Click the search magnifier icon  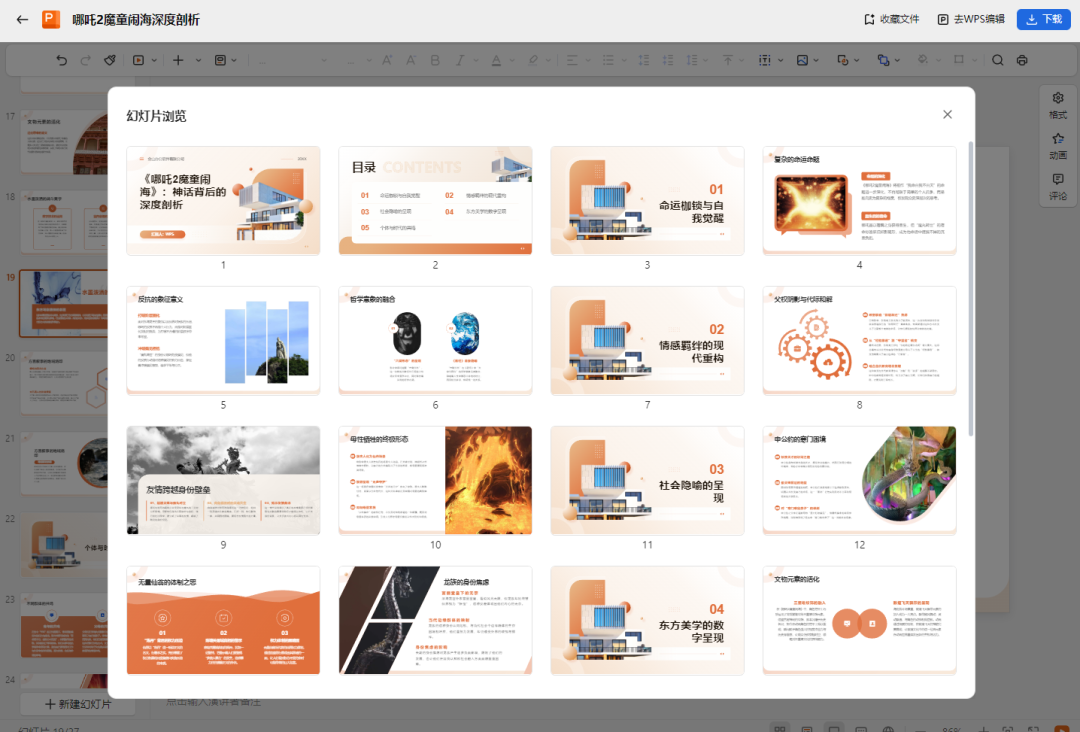click(997, 61)
